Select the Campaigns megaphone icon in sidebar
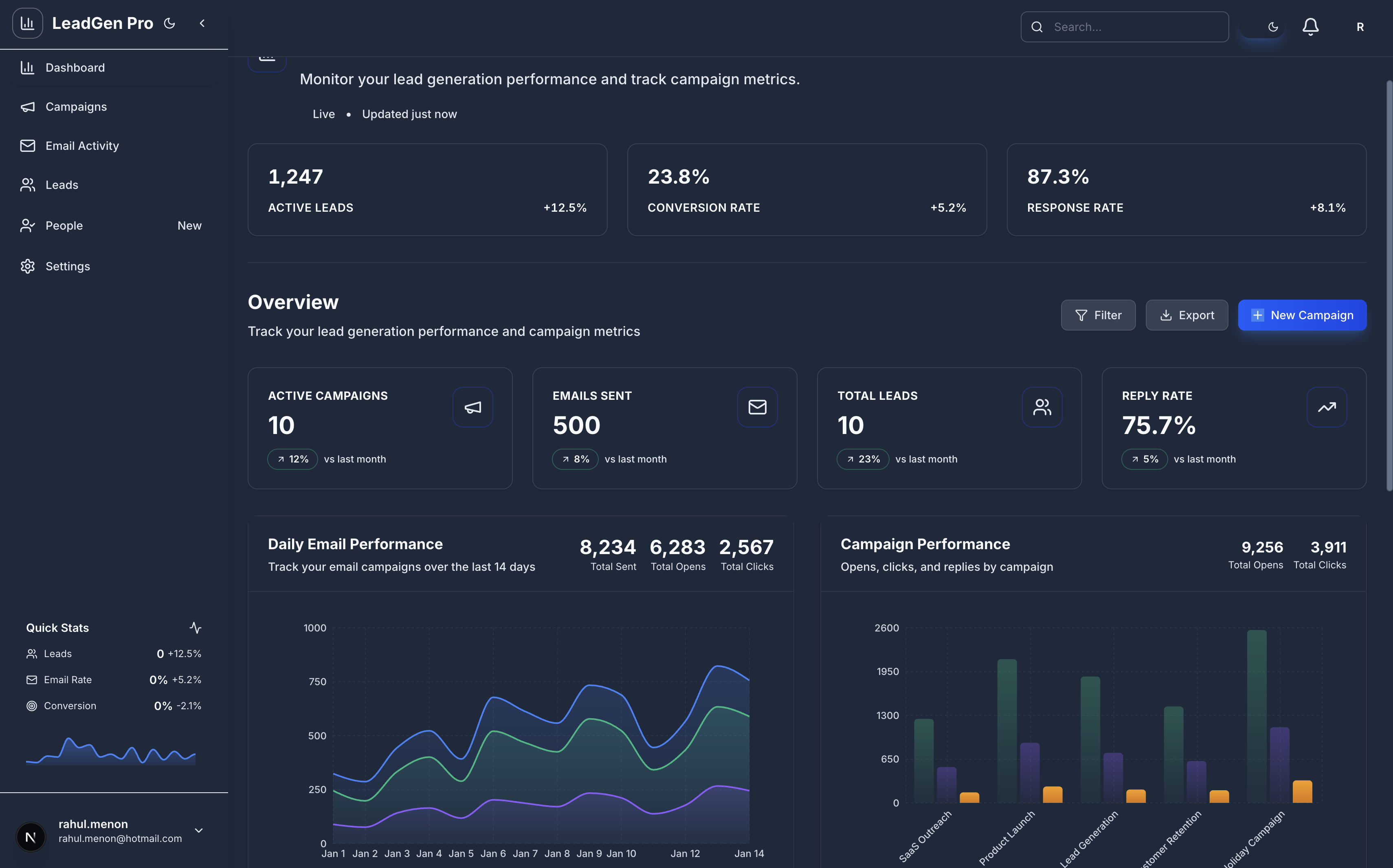The height and width of the screenshot is (868, 1393). pos(28,107)
